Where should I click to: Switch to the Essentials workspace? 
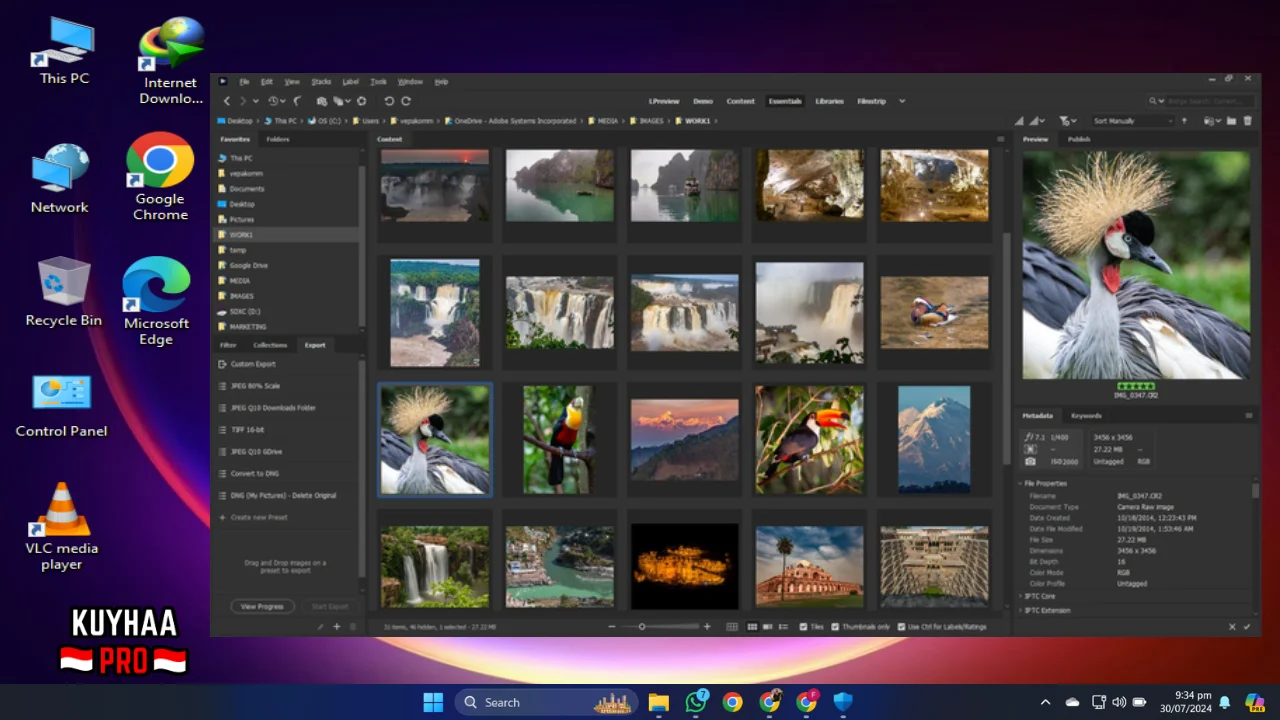pyautogui.click(x=785, y=101)
